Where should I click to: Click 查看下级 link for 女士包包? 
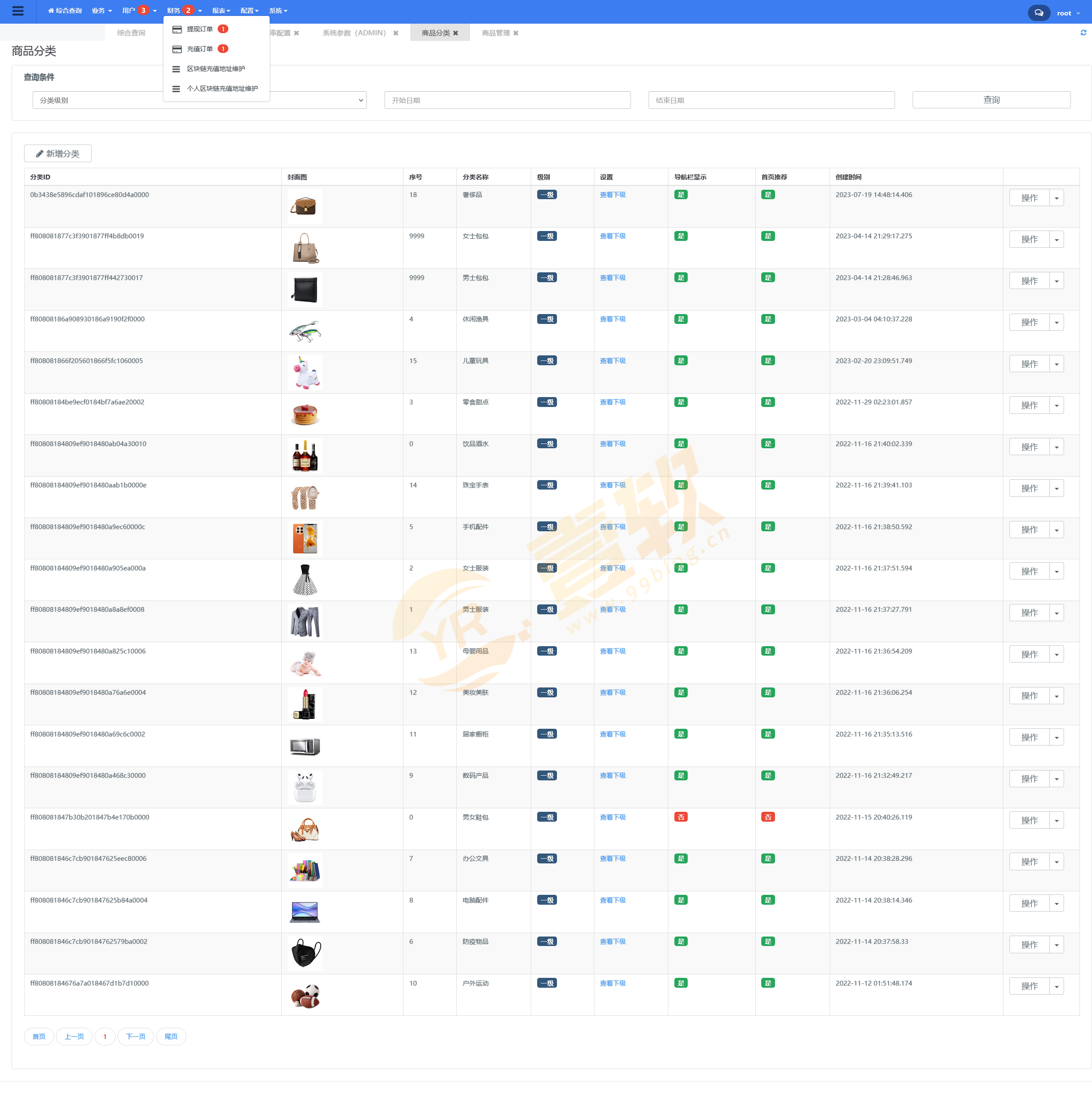coord(612,236)
